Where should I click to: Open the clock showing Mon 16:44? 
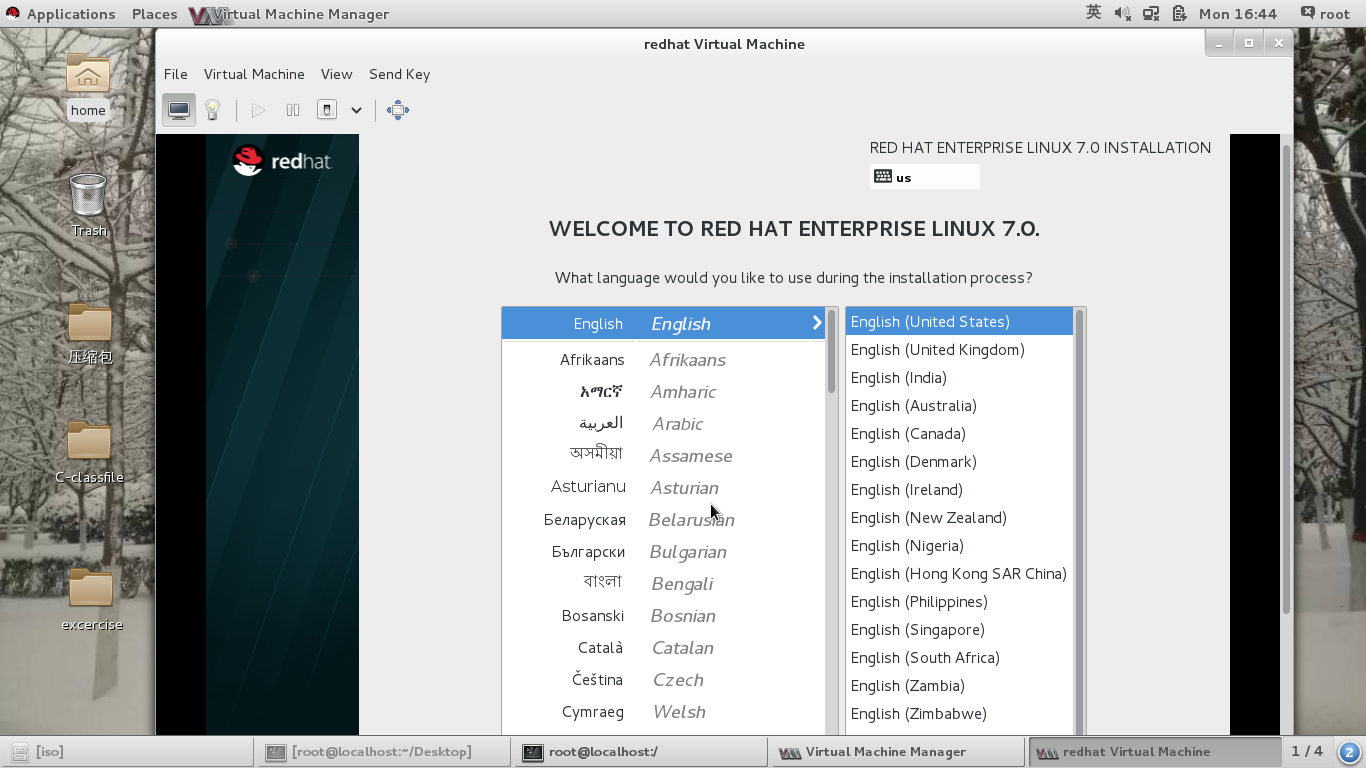pos(1237,14)
